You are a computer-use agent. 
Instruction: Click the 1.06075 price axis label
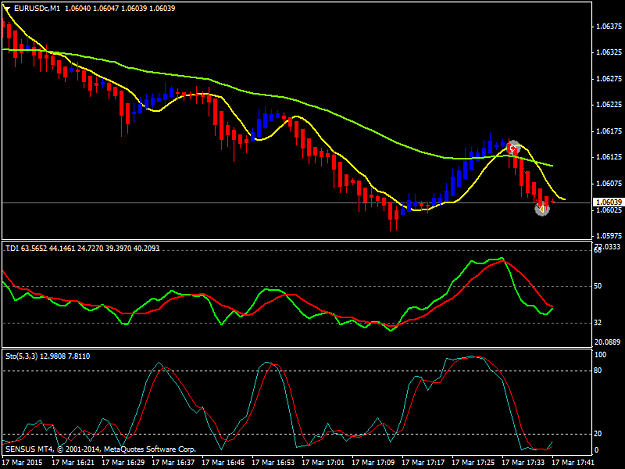click(609, 183)
